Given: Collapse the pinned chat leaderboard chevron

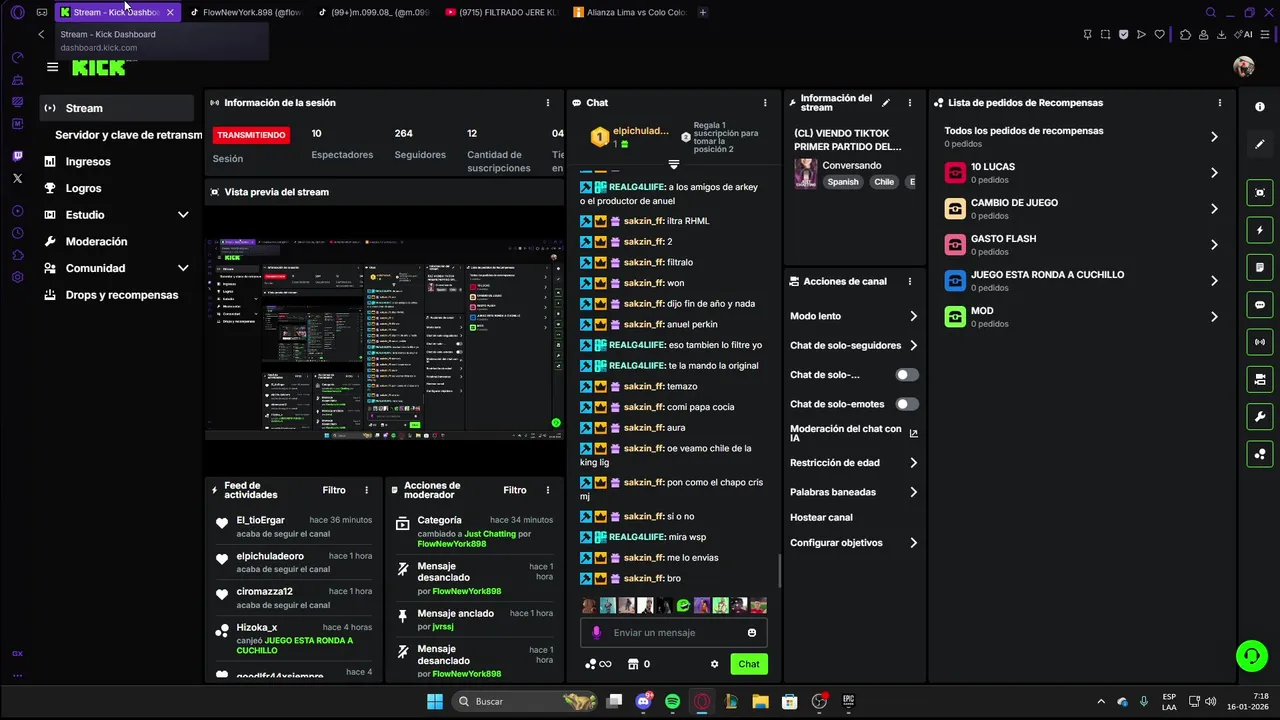Looking at the screenshot, I should click(673, 164).
